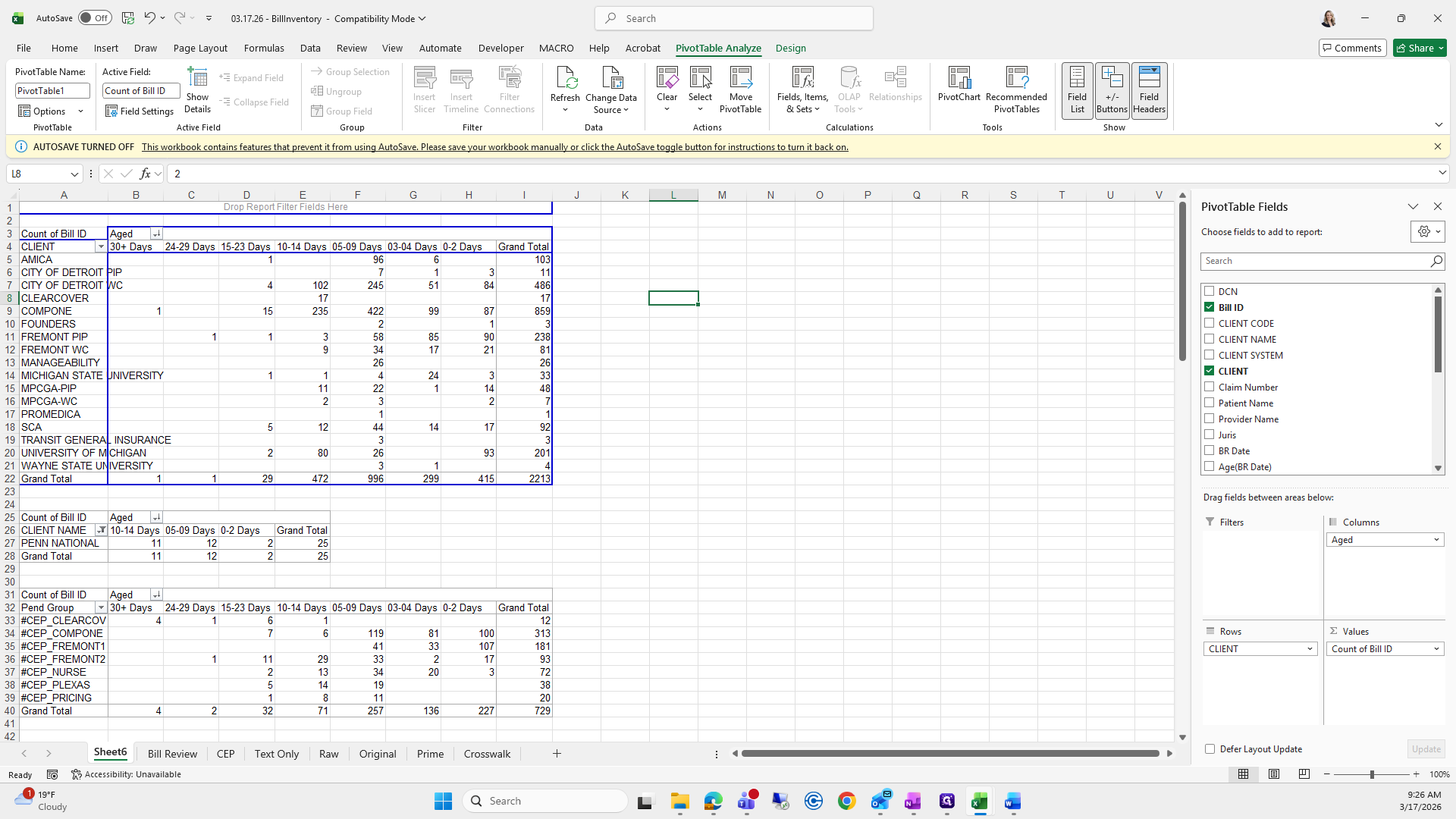1456x819 pixels.
Task: Click the Refresh icon in Data group
Action: (x=565, y=79)
